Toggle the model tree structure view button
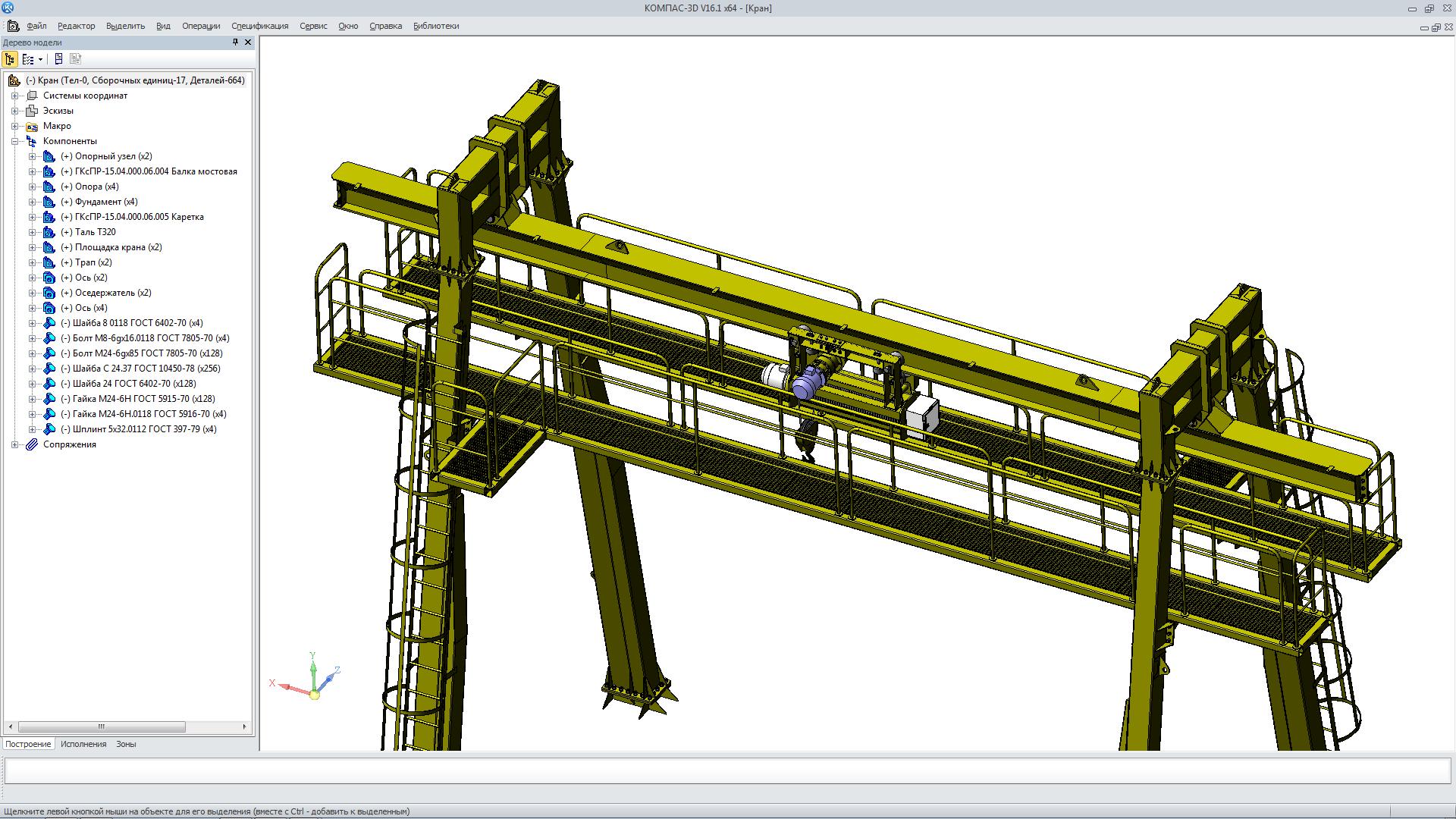The height and width of the screenshot is (819, 1456). point(10,59)
